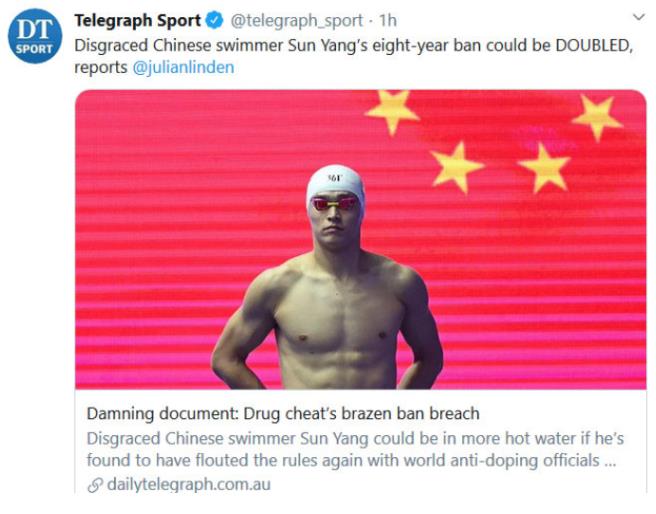This screenshot has height=514, width=656.
Task: Click the article description snippet text
Action: (x=355, y=449)
